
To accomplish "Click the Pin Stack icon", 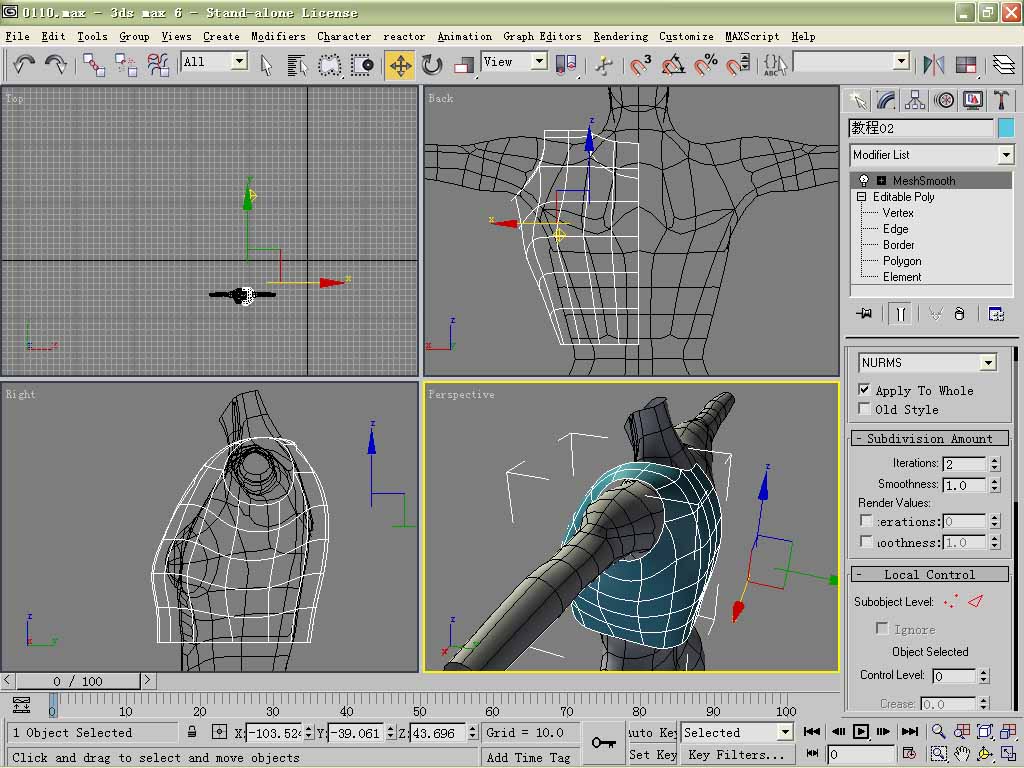I will [864, 314].
